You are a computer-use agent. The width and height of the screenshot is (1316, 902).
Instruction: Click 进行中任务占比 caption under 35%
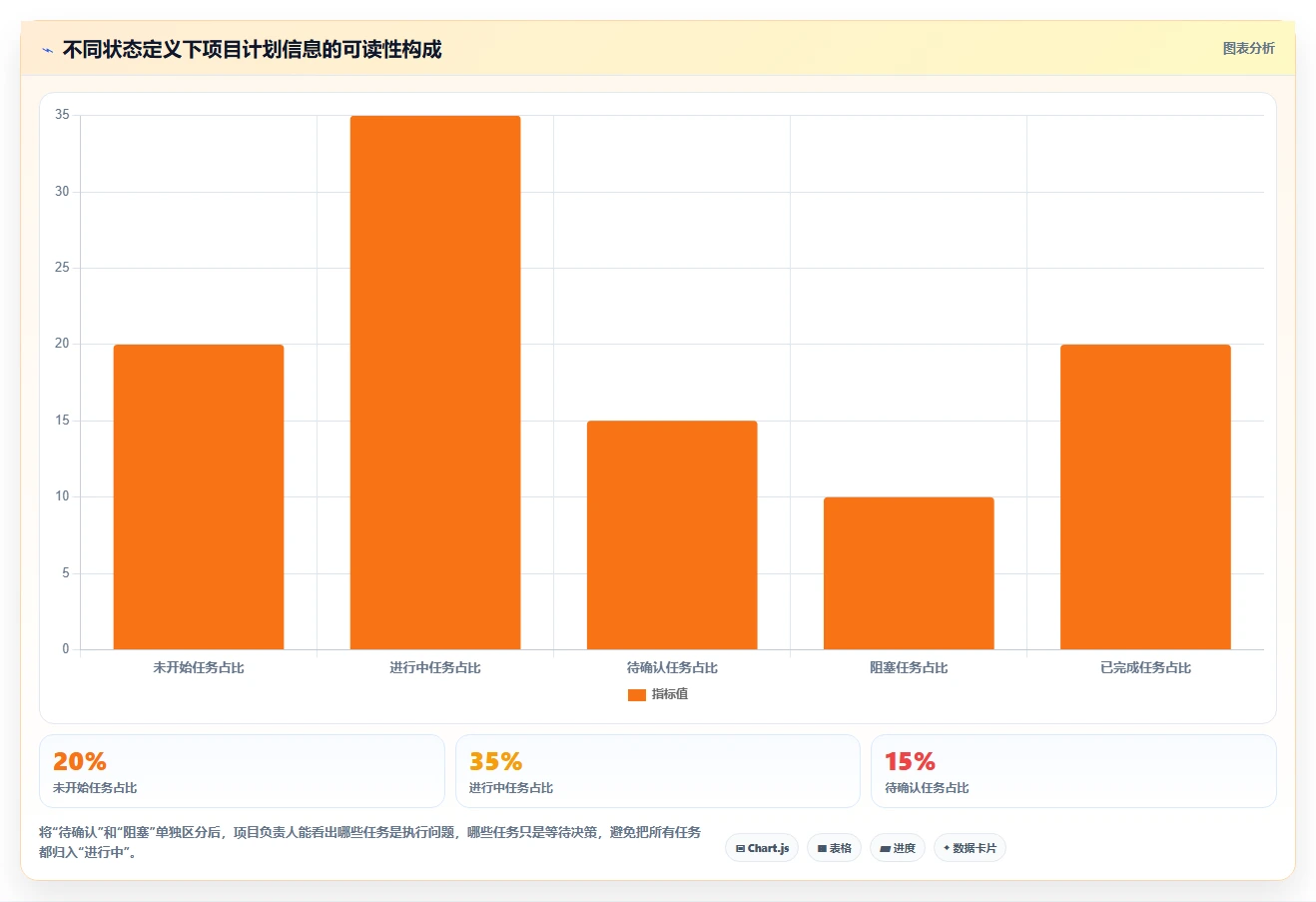coord(511,788)
